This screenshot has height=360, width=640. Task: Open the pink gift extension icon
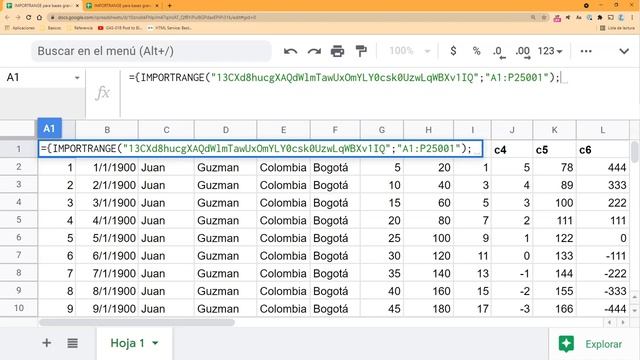(x=557, y=18)
